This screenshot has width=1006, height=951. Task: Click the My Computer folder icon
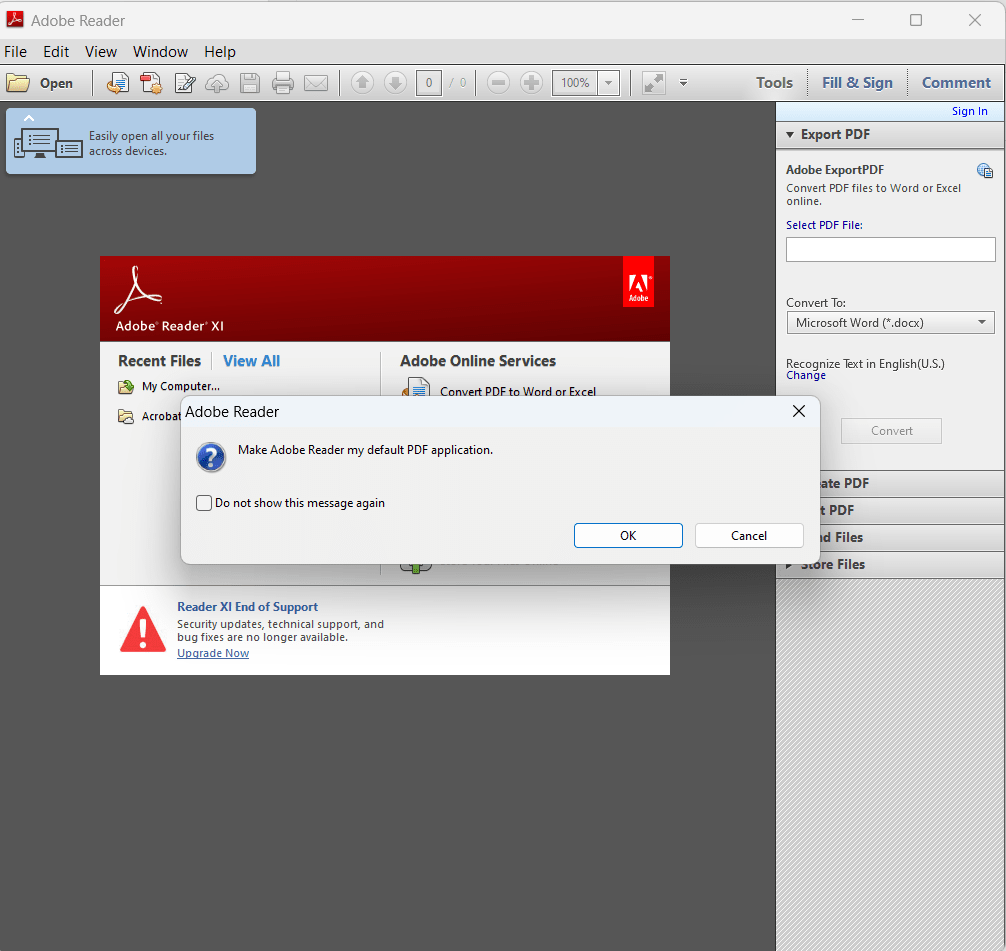coord(126,386)
